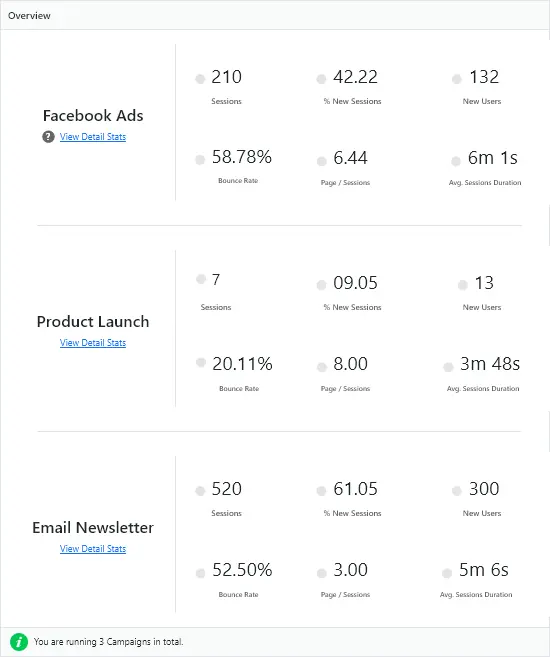This screenshot has width=550, height=657.
Task: Click the dot icon beside 5m 6s duration
Action: click(x=447, y=573)
